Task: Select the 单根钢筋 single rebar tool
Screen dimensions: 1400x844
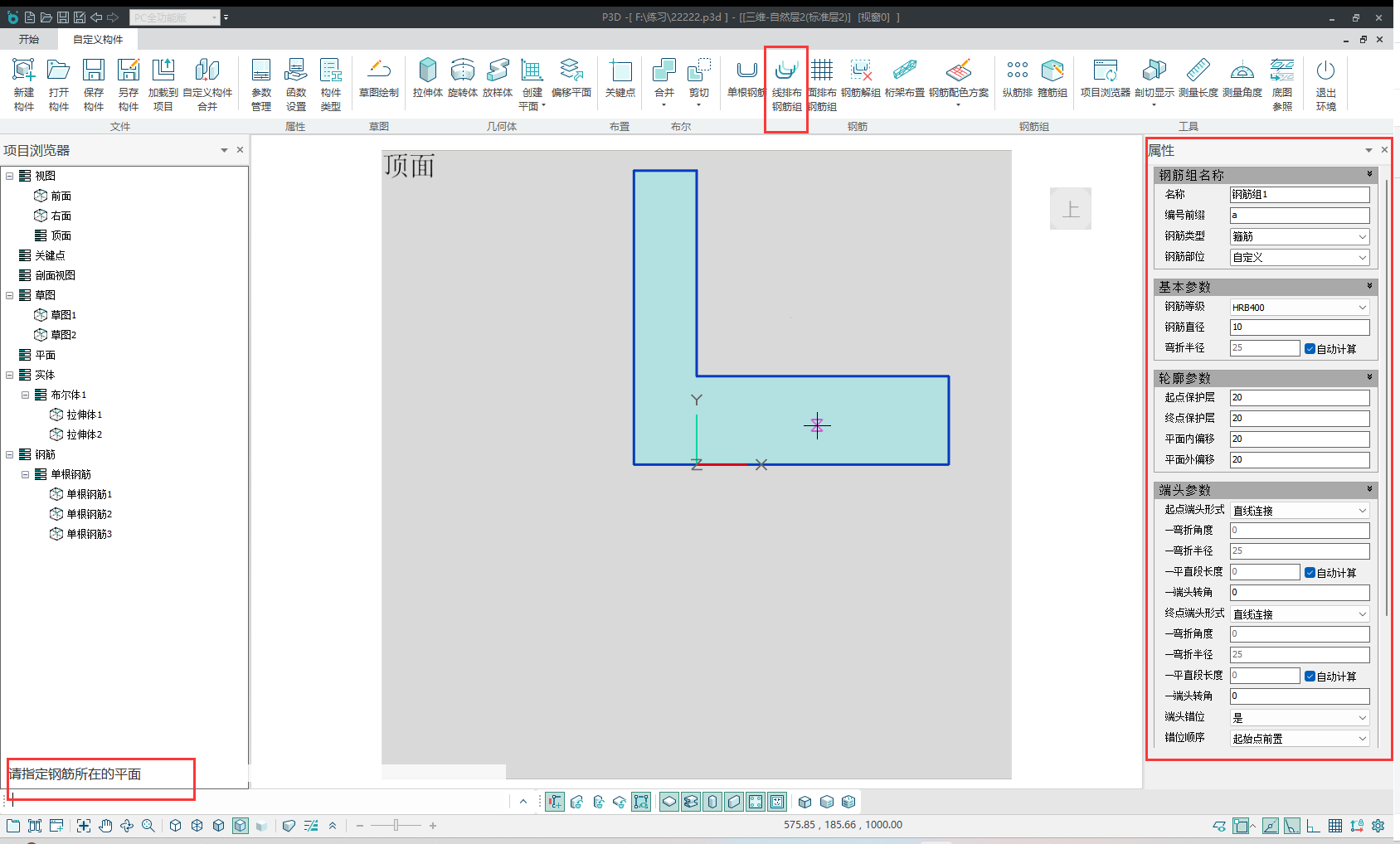Action: tap(746, 79)
